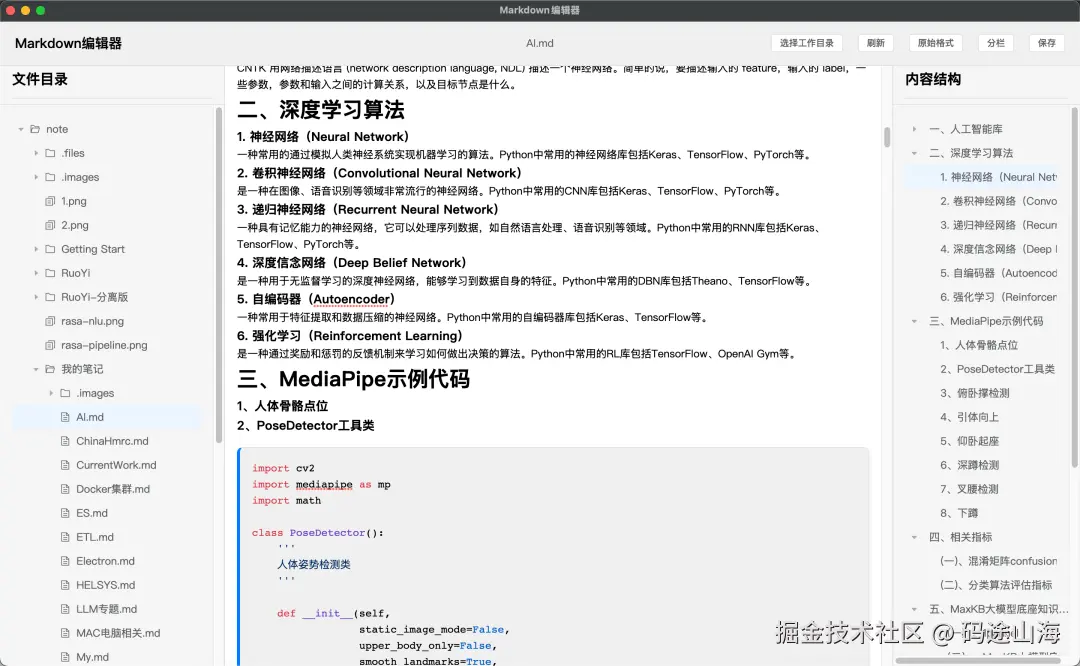Collapse the 我的笔记 folder arrow
The height and width of the screenshot is (666, 1080).
tap(36, 369)
